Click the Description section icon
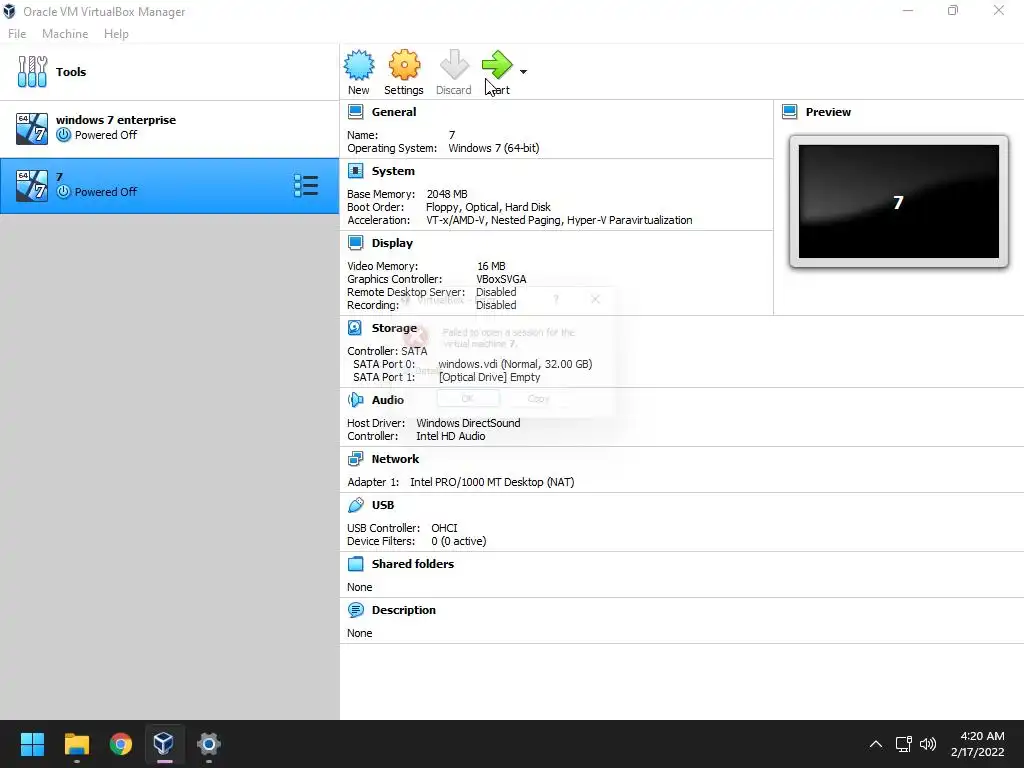This screenshot has height=768, width=1024. [x=355, y=610]
